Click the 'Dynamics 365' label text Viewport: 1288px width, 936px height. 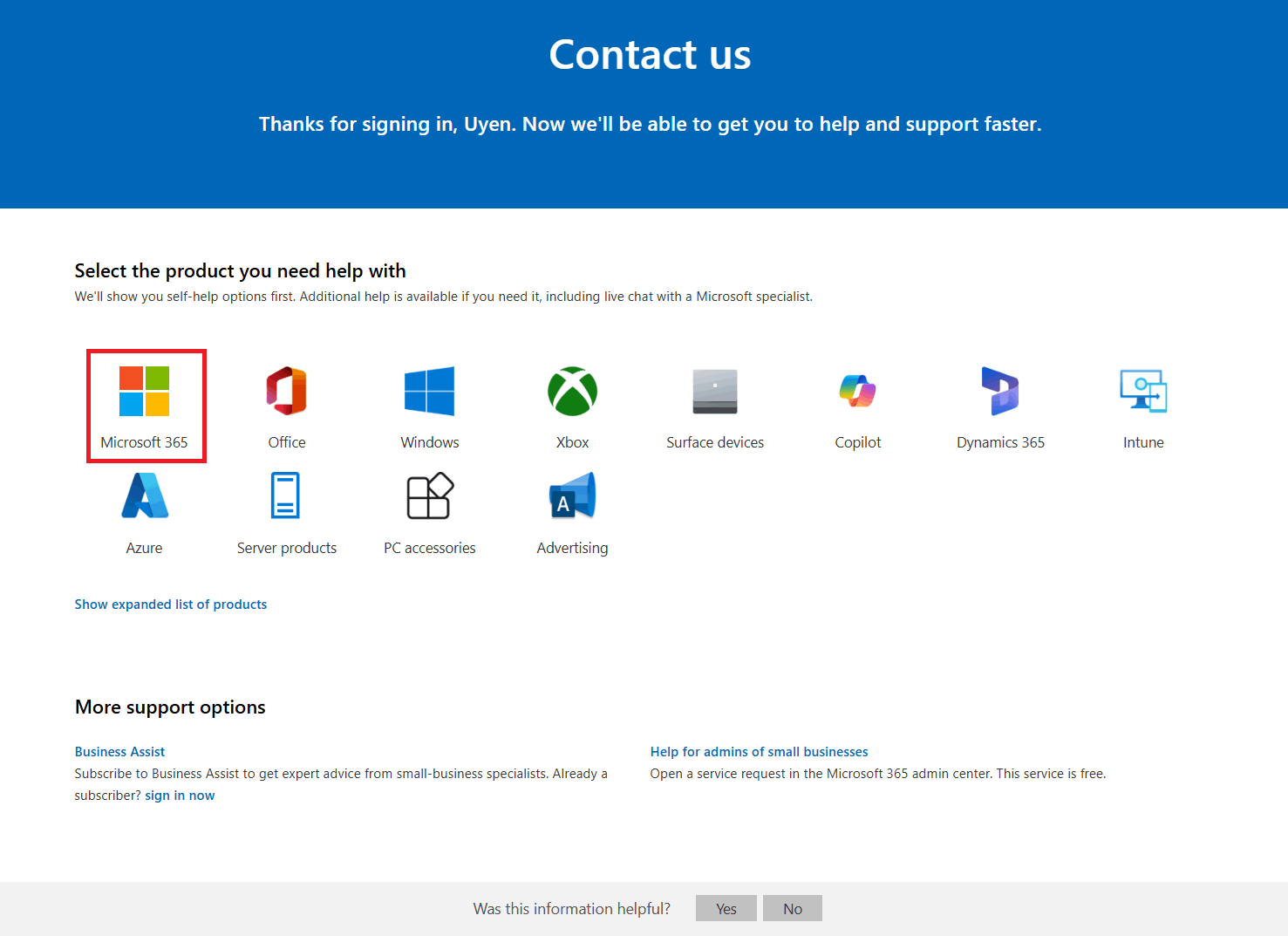[1000, 442]
